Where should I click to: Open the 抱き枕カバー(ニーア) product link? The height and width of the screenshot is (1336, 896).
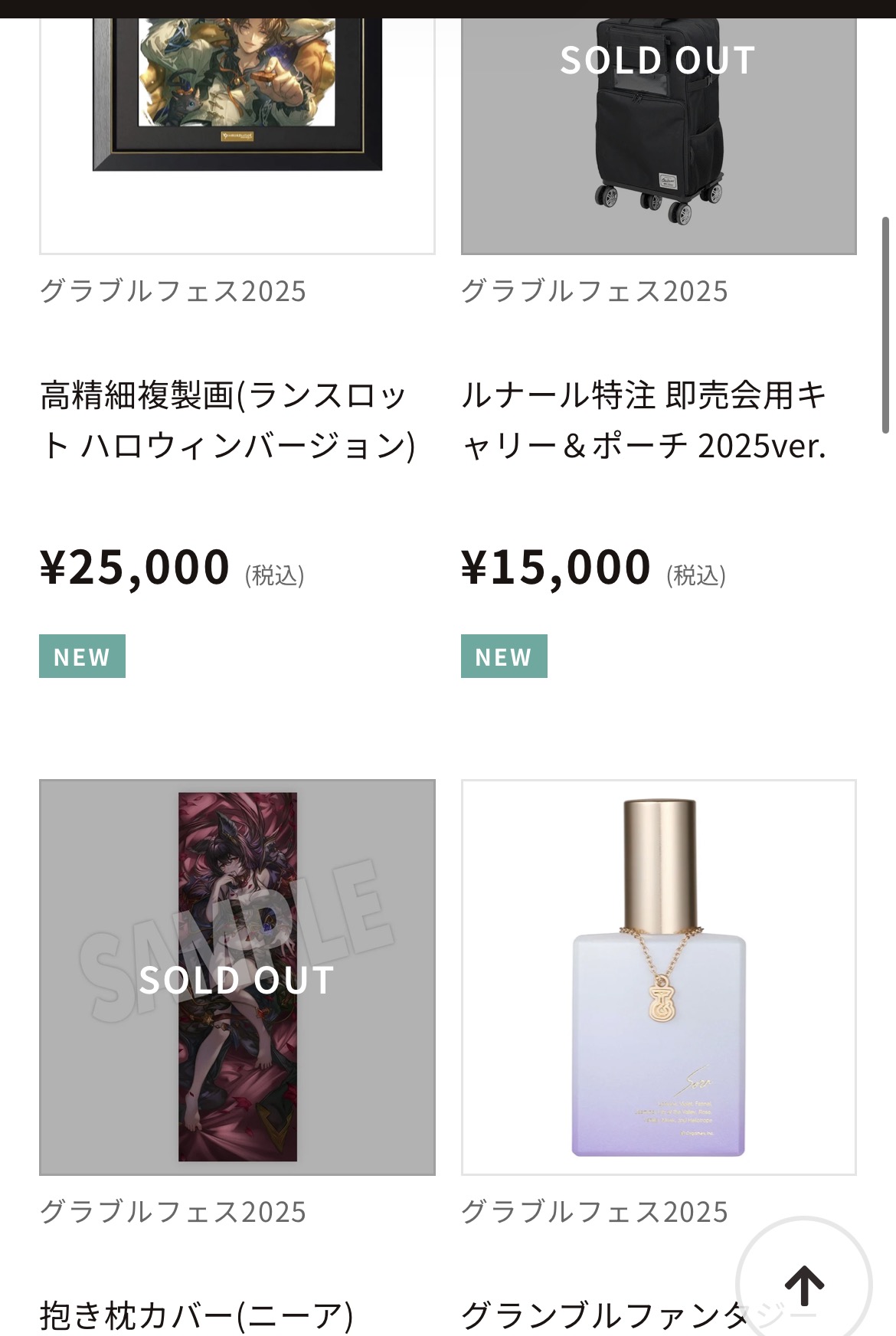[196, 1315]
